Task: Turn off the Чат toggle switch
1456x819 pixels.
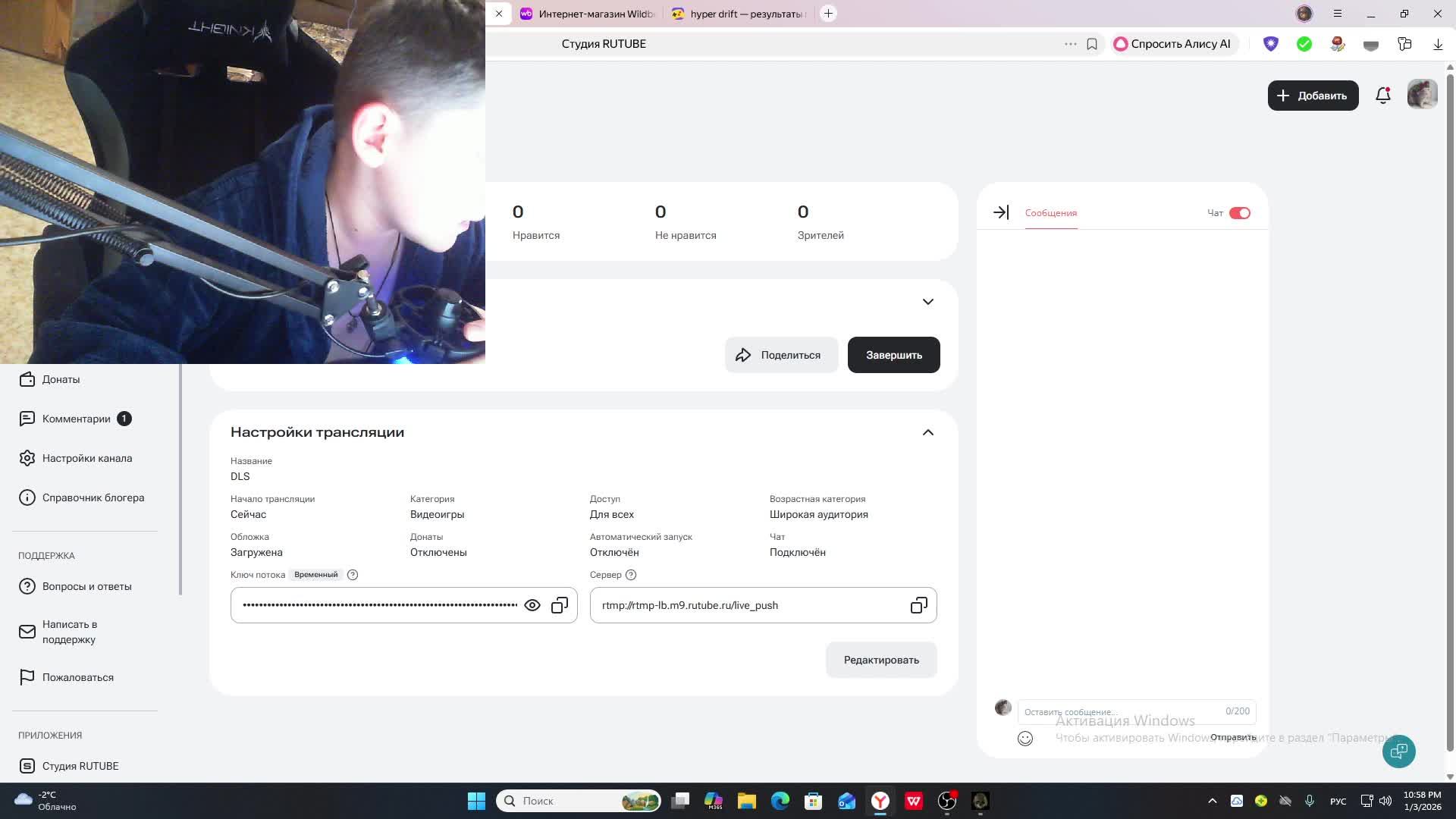Action: click(x=1240, y=213)
